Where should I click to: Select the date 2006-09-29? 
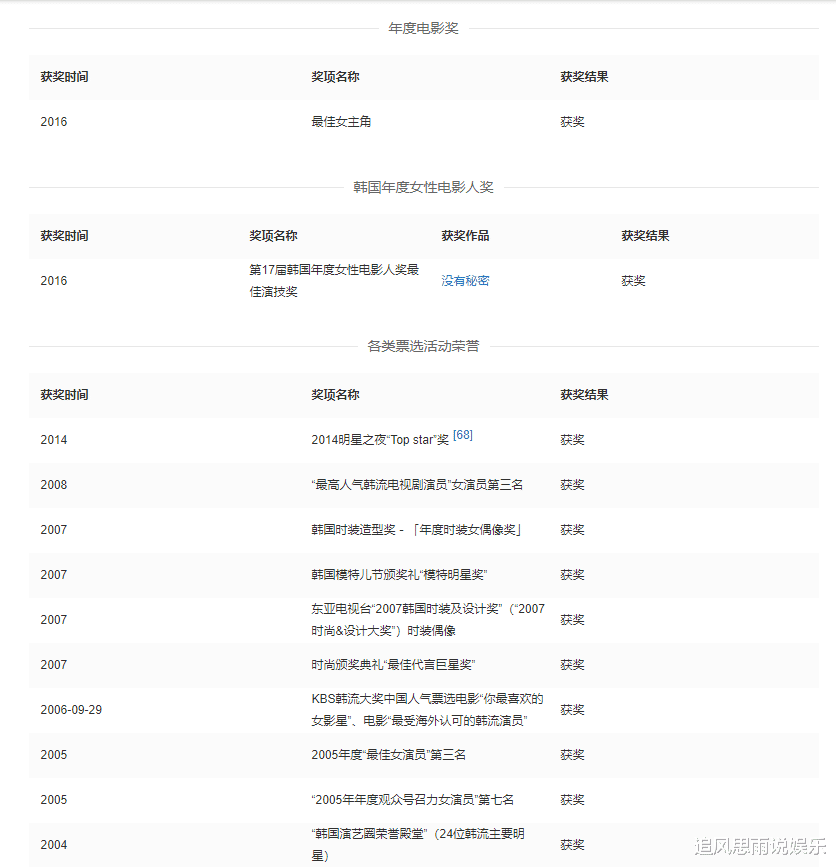click(71, 710)
